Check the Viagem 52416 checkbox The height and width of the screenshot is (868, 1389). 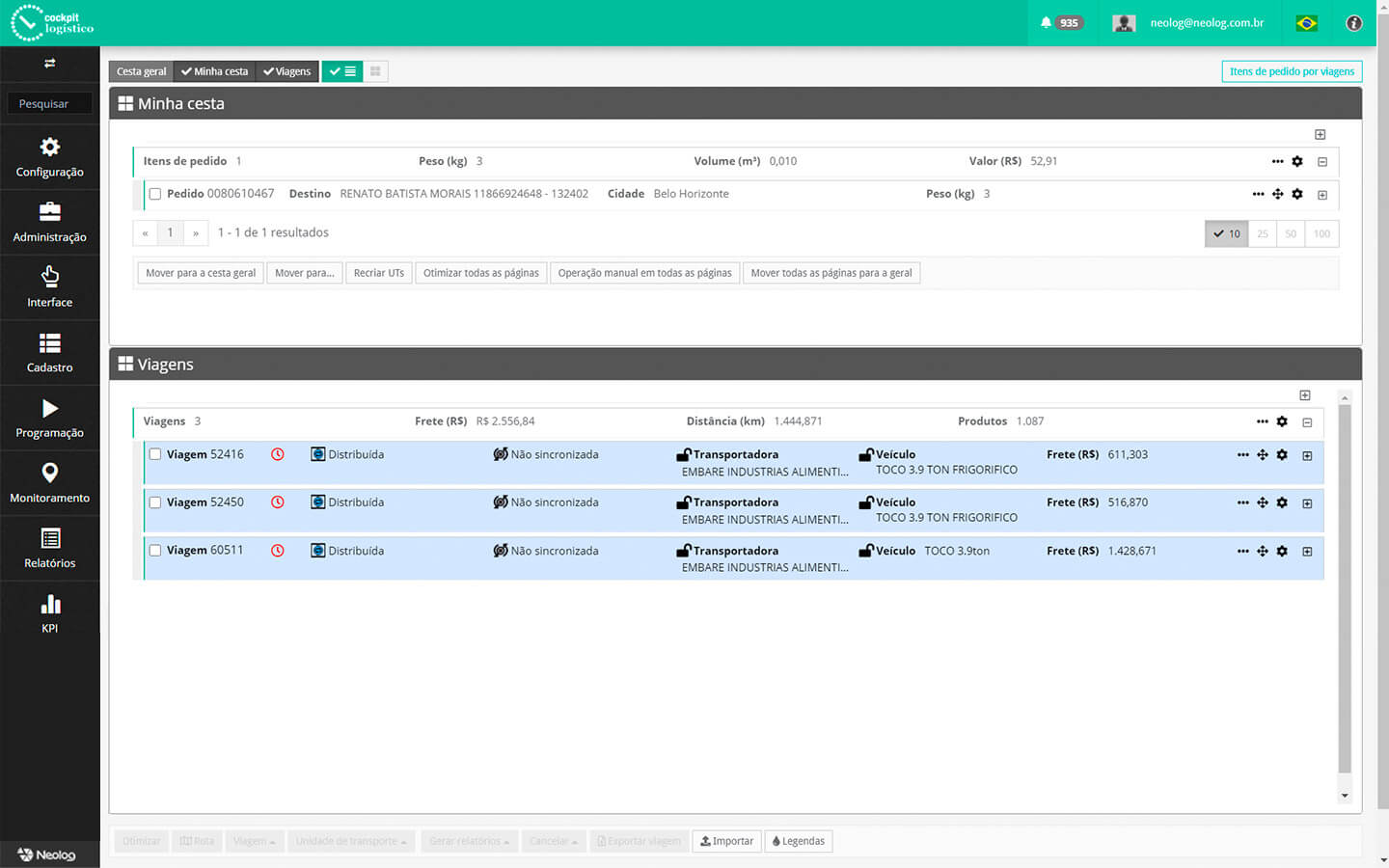(x=155, y=454)
